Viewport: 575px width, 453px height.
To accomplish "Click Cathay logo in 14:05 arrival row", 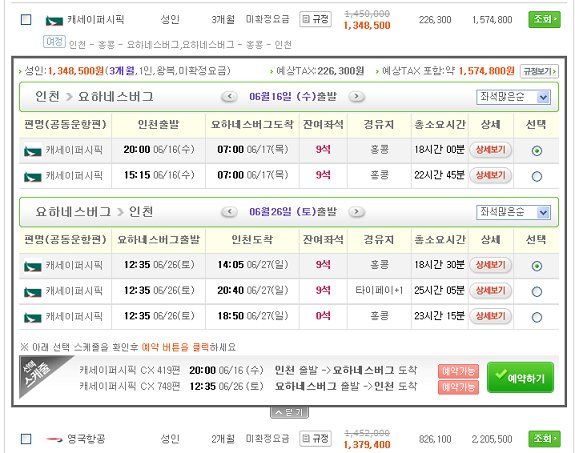I will tap(33, 266).
